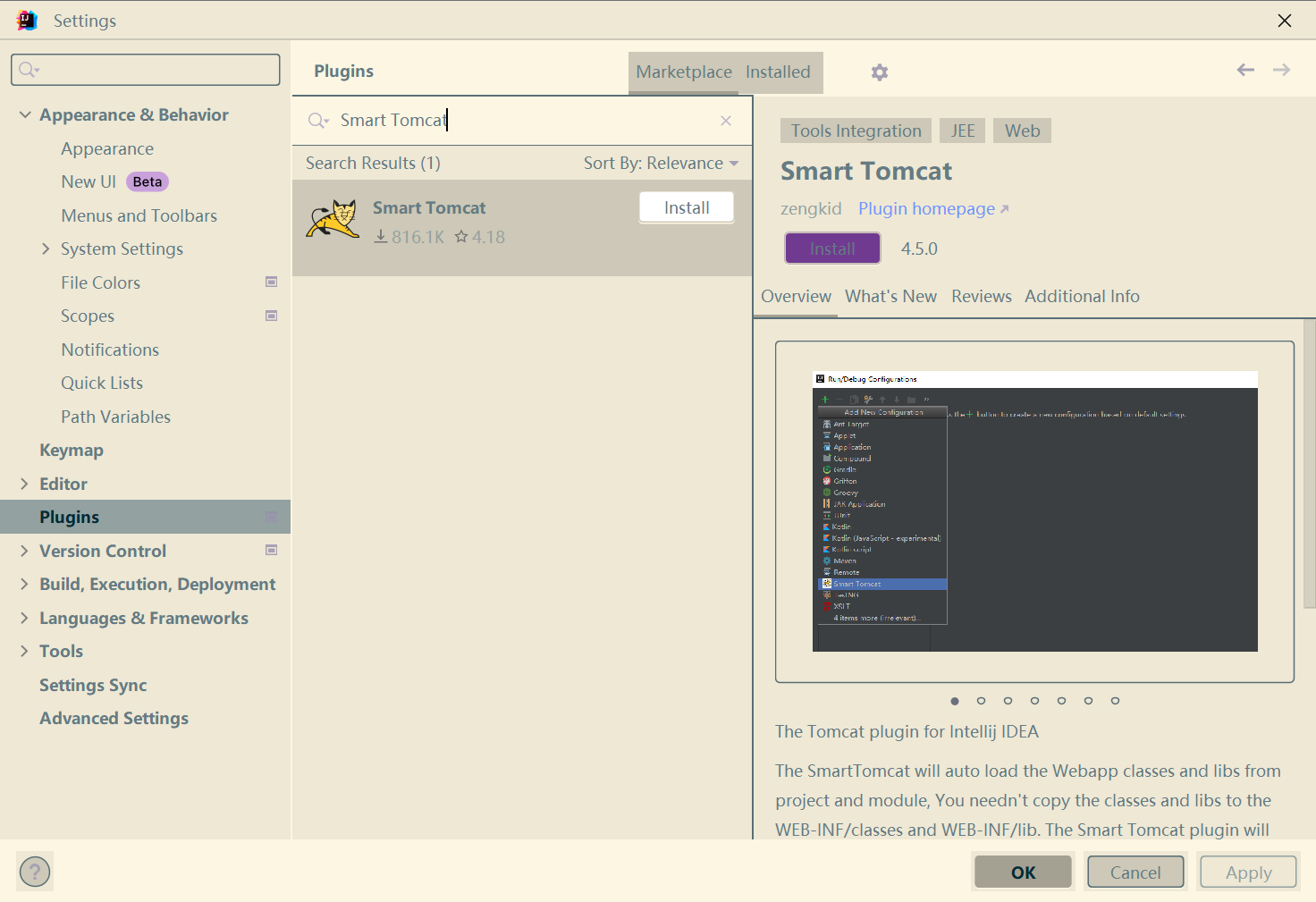The height and width of the screenshot is (902, 1316).
Task: Open the Sort By Relevance dropdown
Action: [661, 163]
